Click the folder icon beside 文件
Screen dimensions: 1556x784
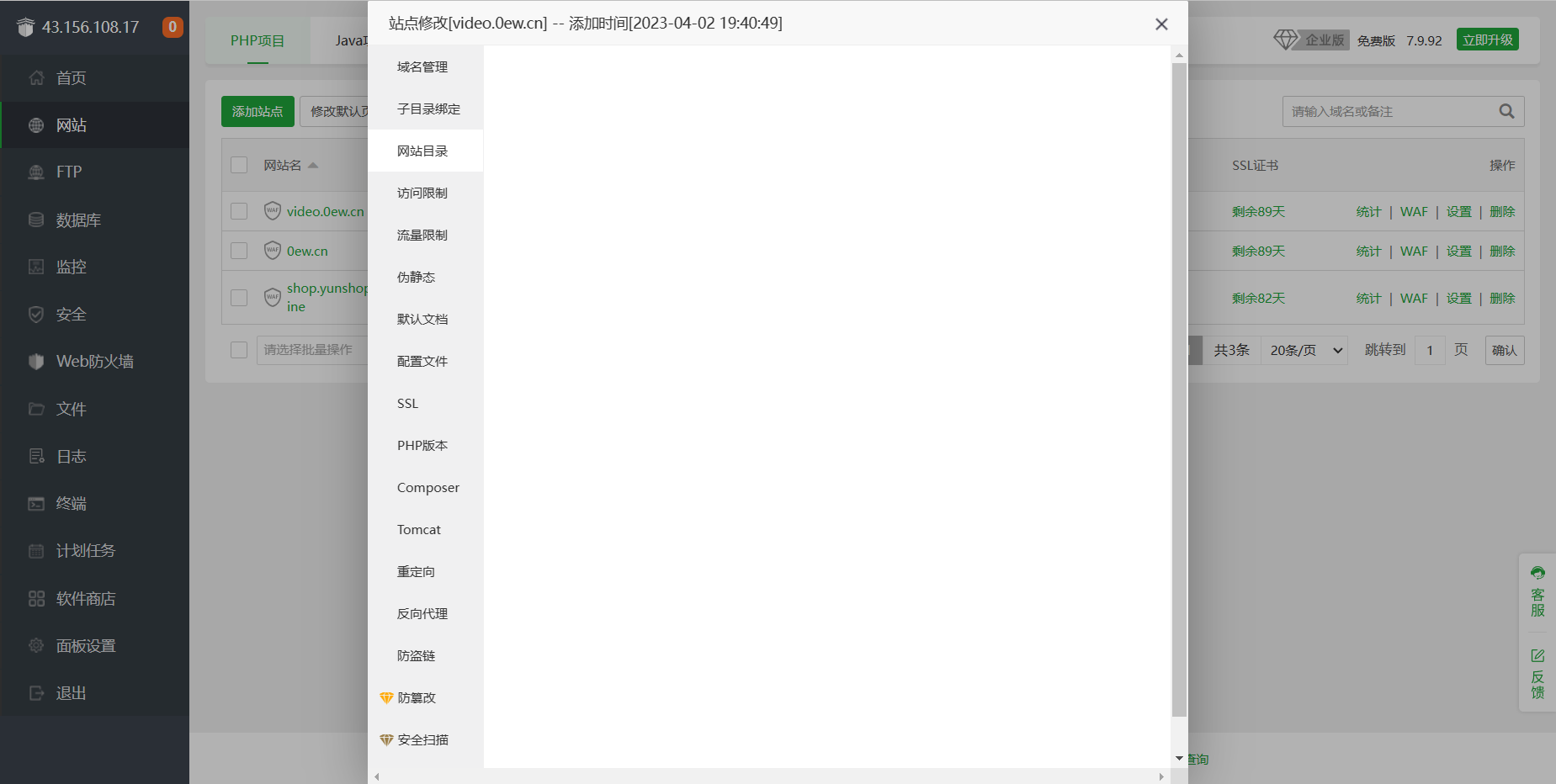pos(36,409)
